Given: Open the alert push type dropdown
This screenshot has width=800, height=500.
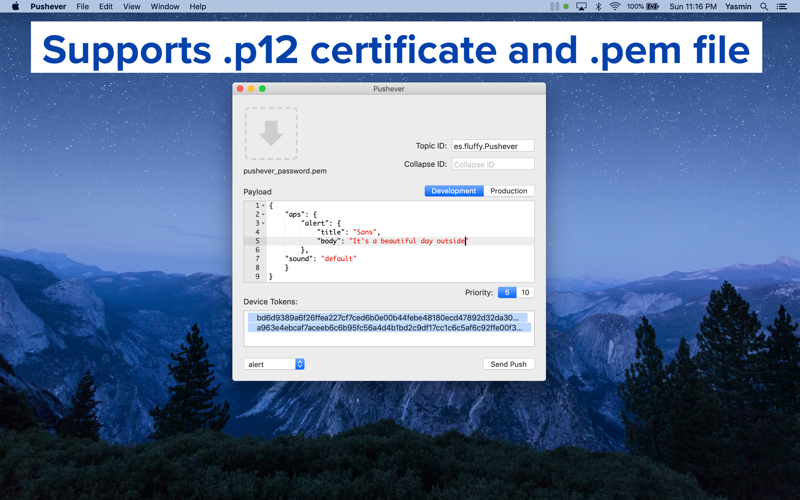Looking at the screenshot, I should (274, 364).
